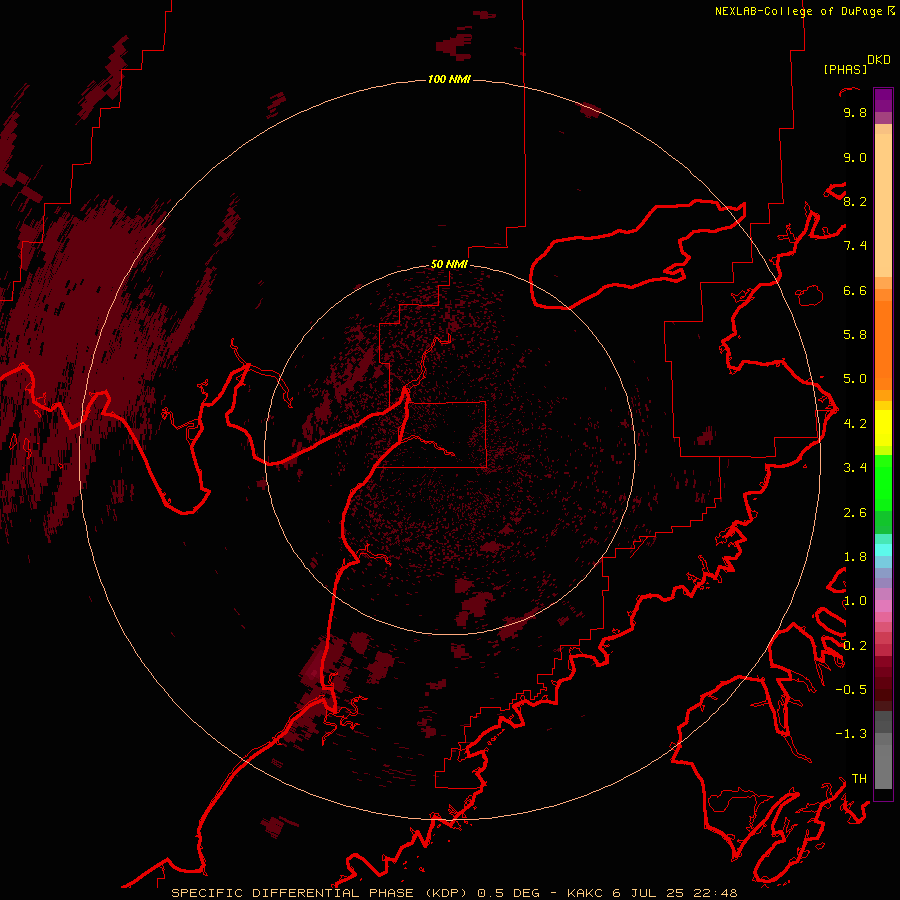Click the bright green band of the color bar

click(883, 482)
